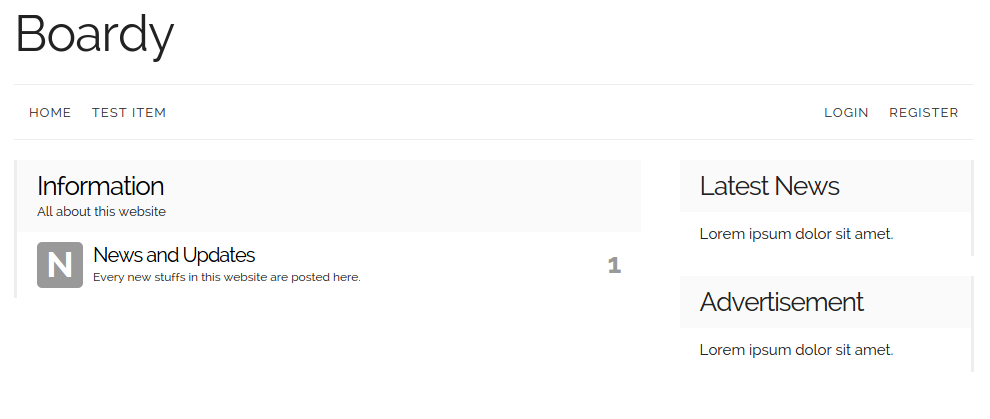Viewport: 990px width, 419px height.
Task: Open the News and Updates forum
Action: click(174, 255)
